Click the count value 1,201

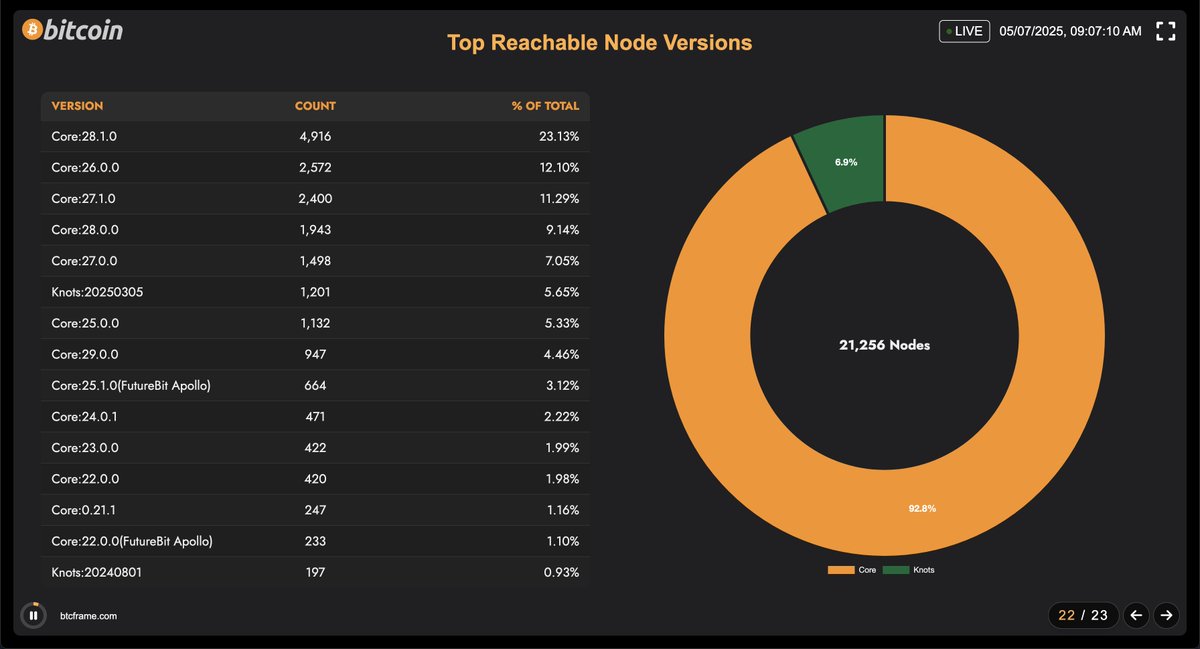pyautogui.click(x=315, y=292)
